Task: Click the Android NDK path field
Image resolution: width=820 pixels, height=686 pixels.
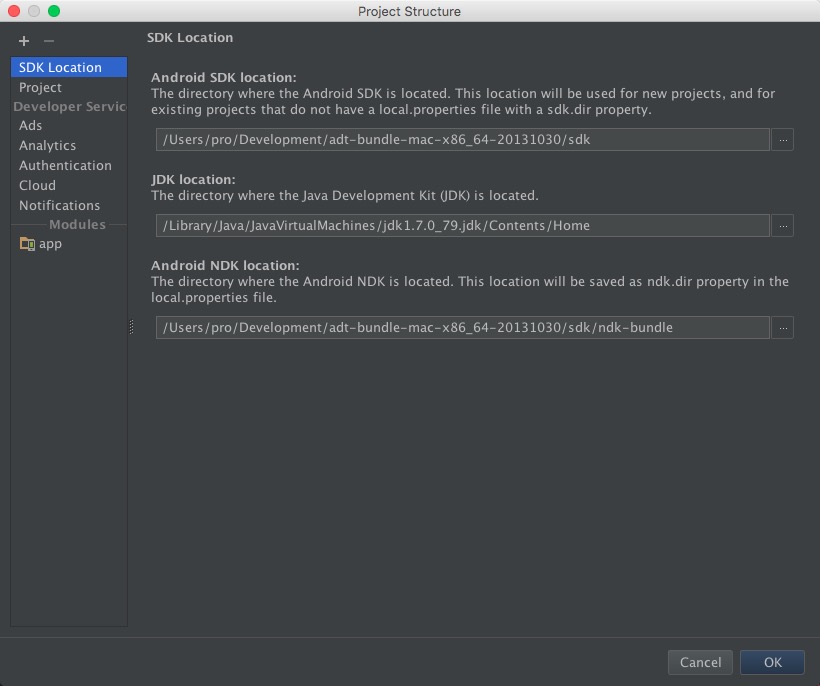Action: (462, 328)
